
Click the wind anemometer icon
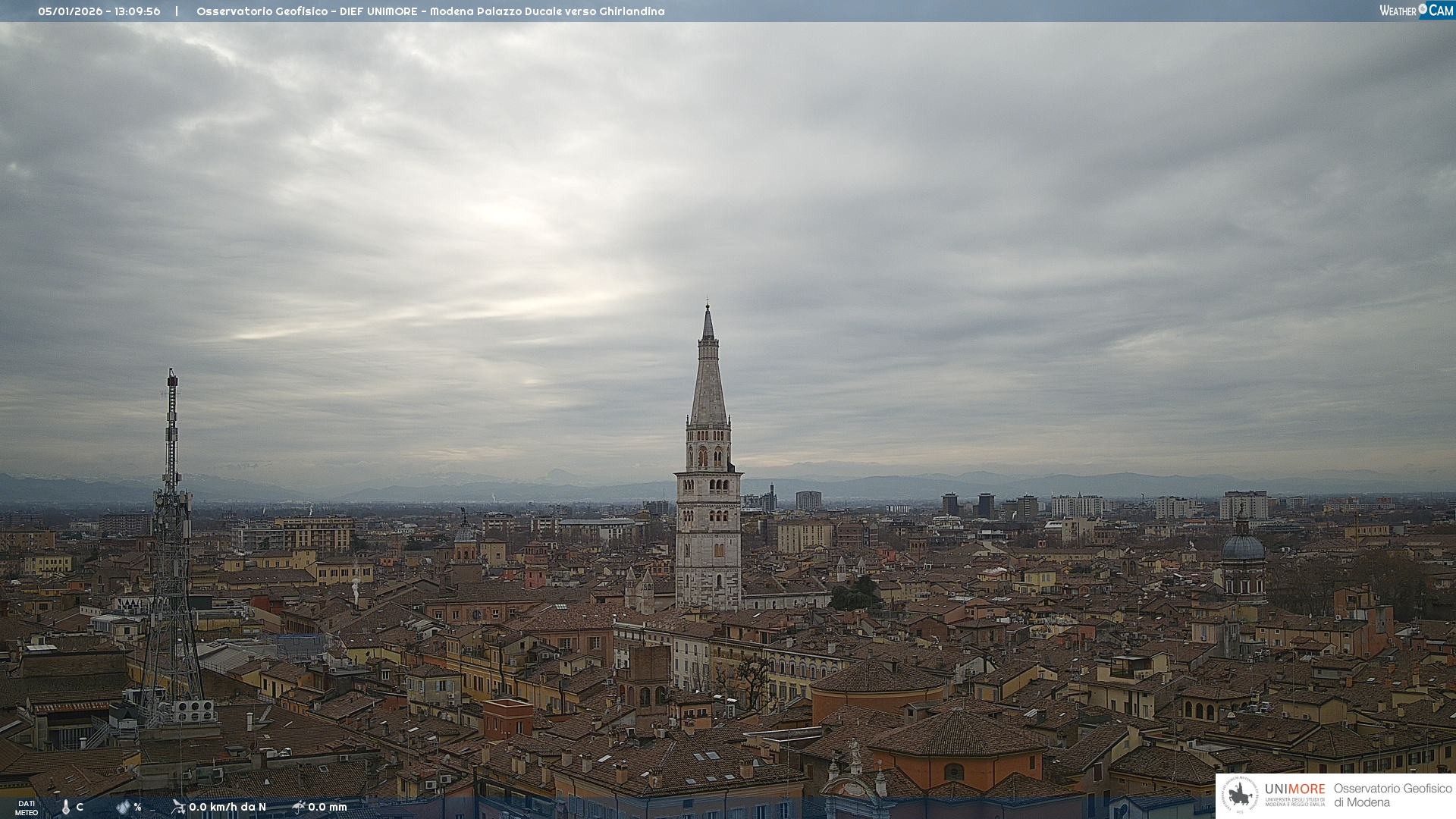click(x=178, y=807)
